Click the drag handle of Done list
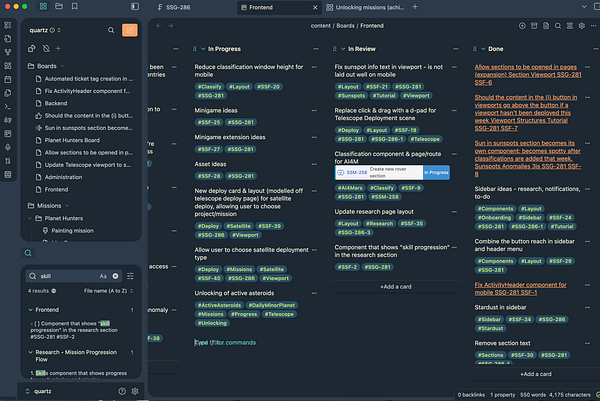Image resolution: width=600 pixels, height=401 pixels. pyautogui.click(x=474, y=49)
